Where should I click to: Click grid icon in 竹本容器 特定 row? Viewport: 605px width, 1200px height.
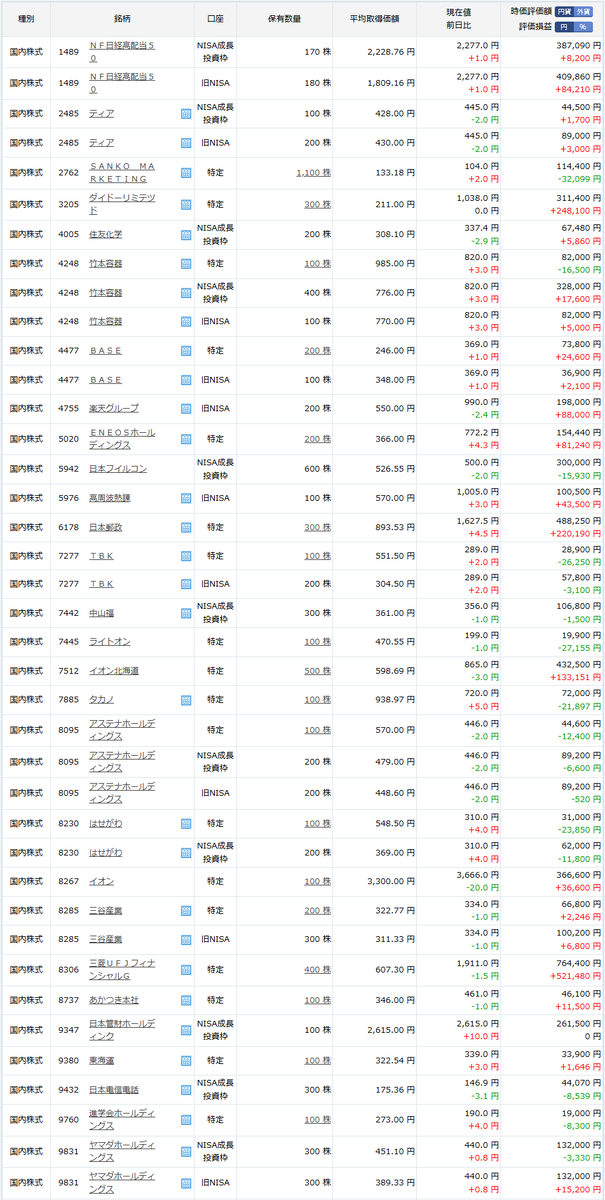click(x=186, y=263)
